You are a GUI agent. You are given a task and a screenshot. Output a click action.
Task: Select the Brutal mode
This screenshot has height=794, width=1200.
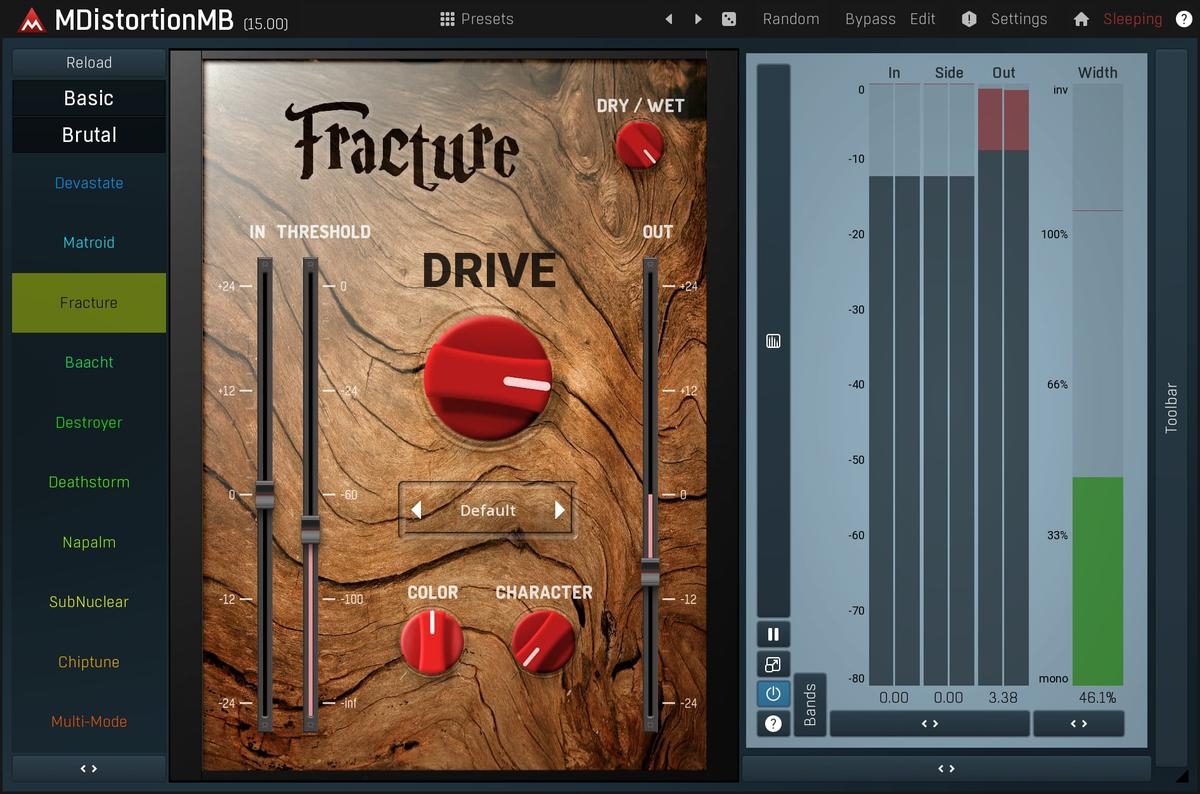[89, 135]
